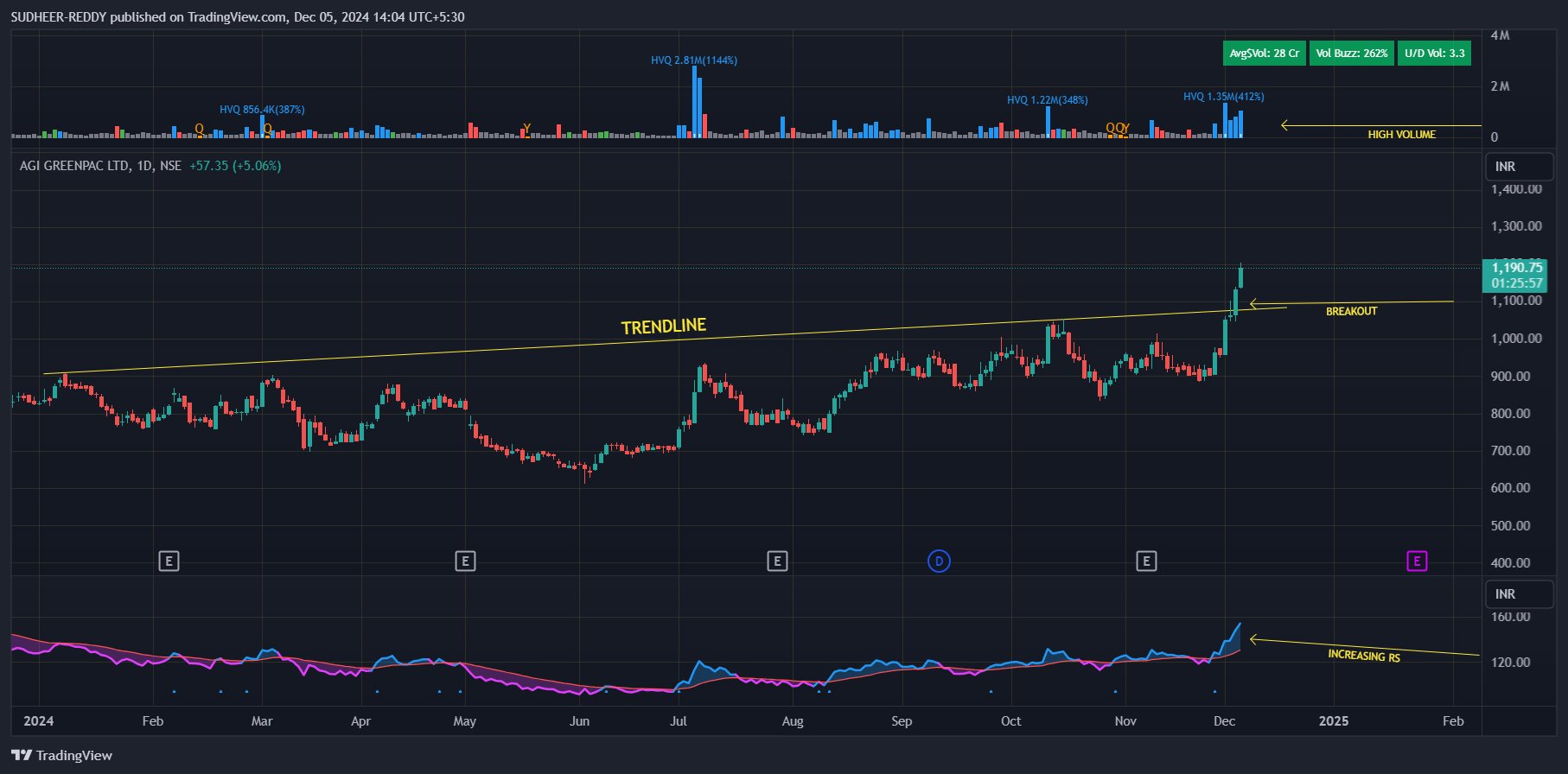Select the TRENDLINE text annotation
The height and width of the screenshot is (774, 1568).
tap(664, 327)
